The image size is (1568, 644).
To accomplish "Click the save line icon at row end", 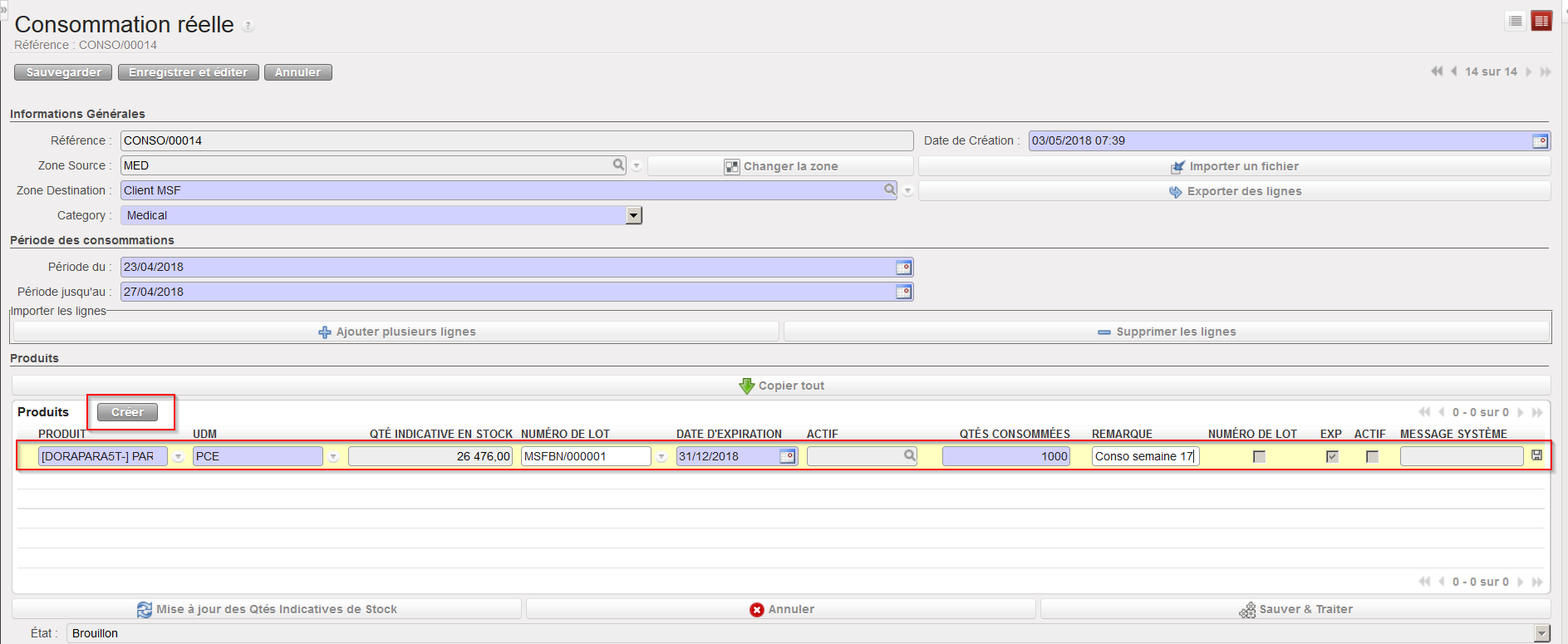I will [x=1536, y=455].
